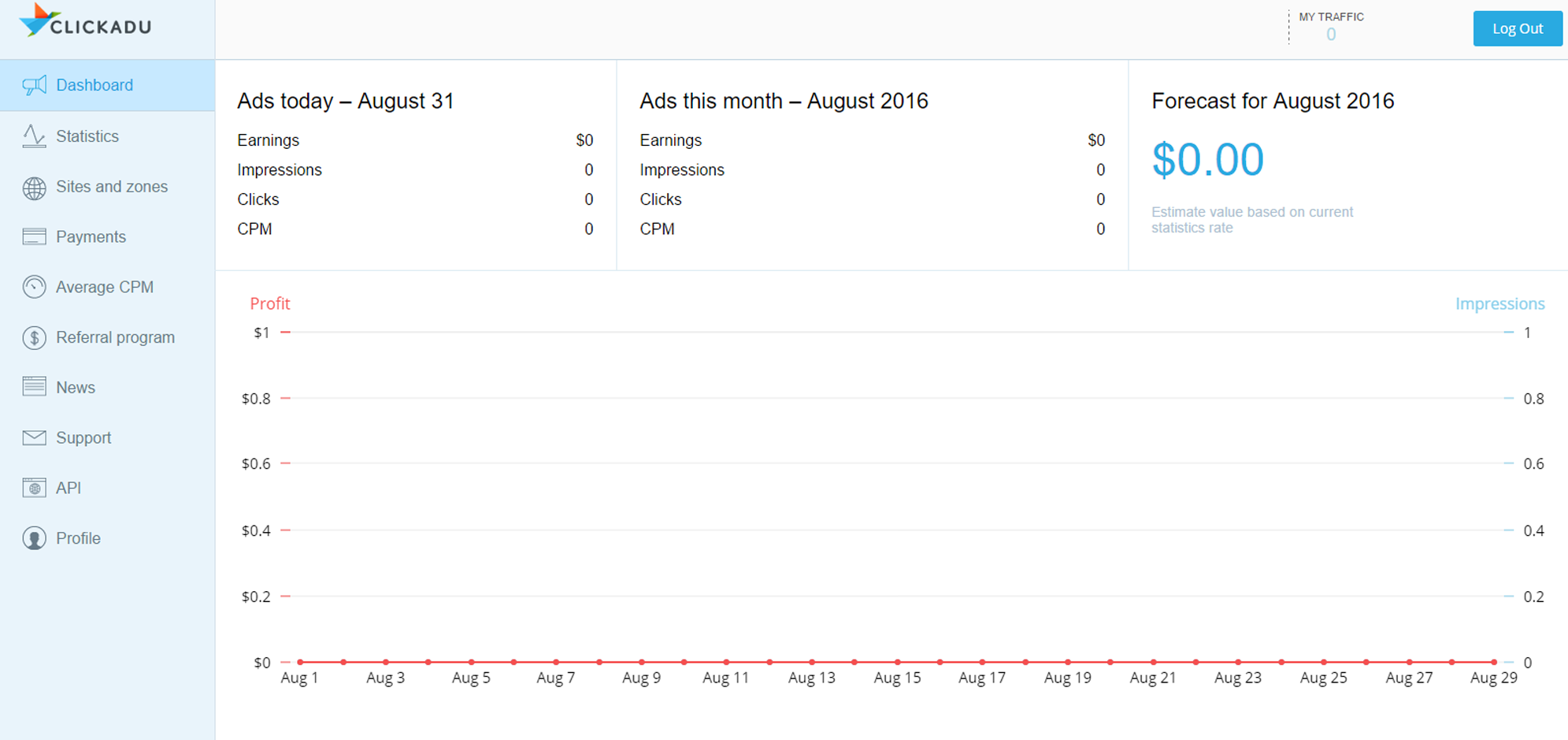Go to the Payments section
This screenshot has width=1568, height=740.
coord(91,236)
